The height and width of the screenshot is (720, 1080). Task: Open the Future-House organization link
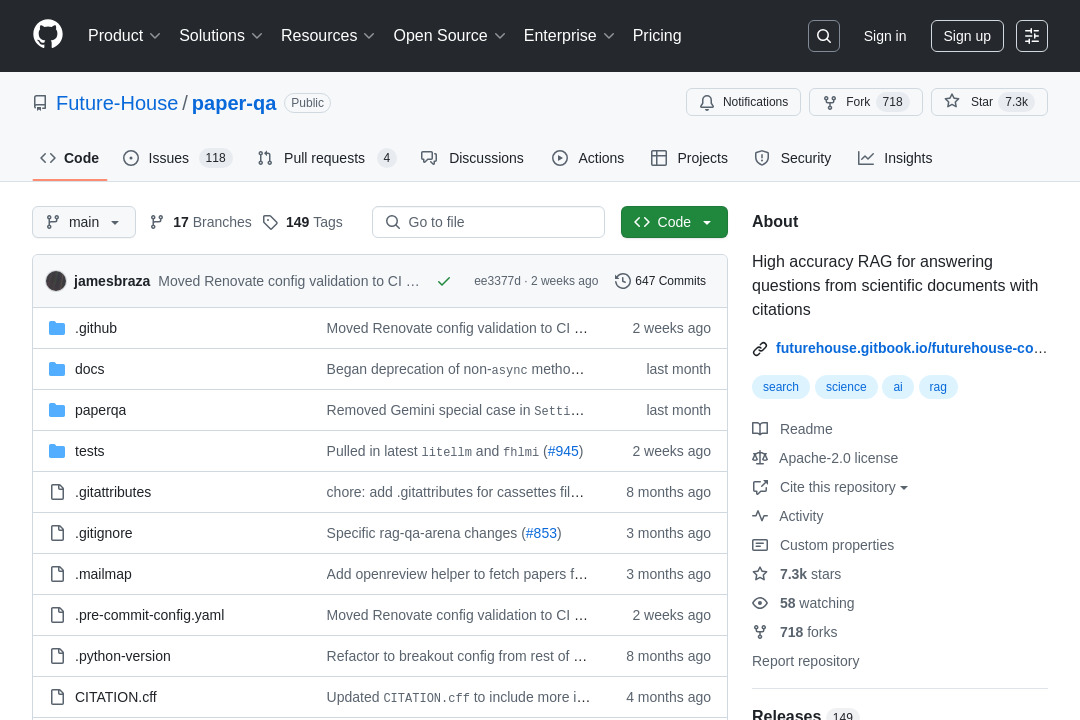tap(117, 103)
